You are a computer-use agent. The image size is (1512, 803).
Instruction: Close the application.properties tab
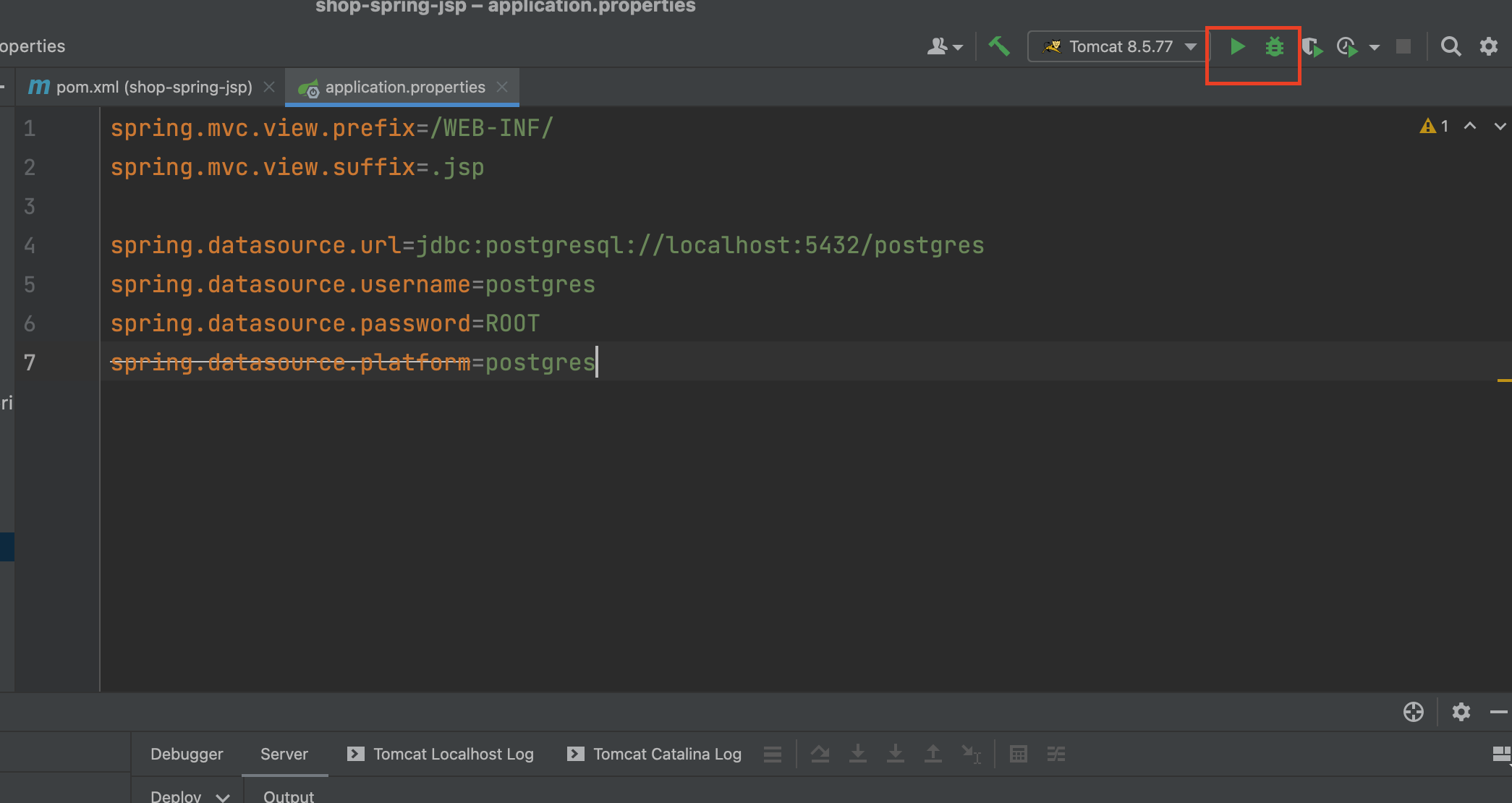[502, 87]
